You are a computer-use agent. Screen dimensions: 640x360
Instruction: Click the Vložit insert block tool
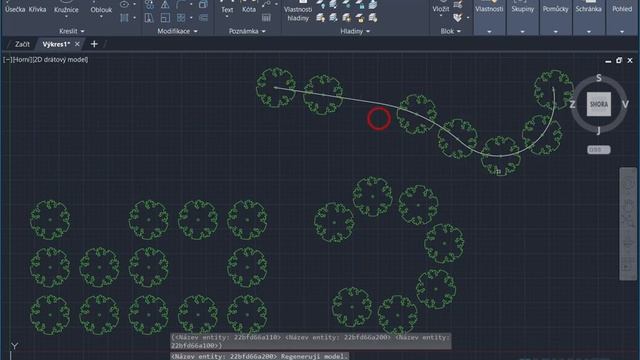click(441, 9)
